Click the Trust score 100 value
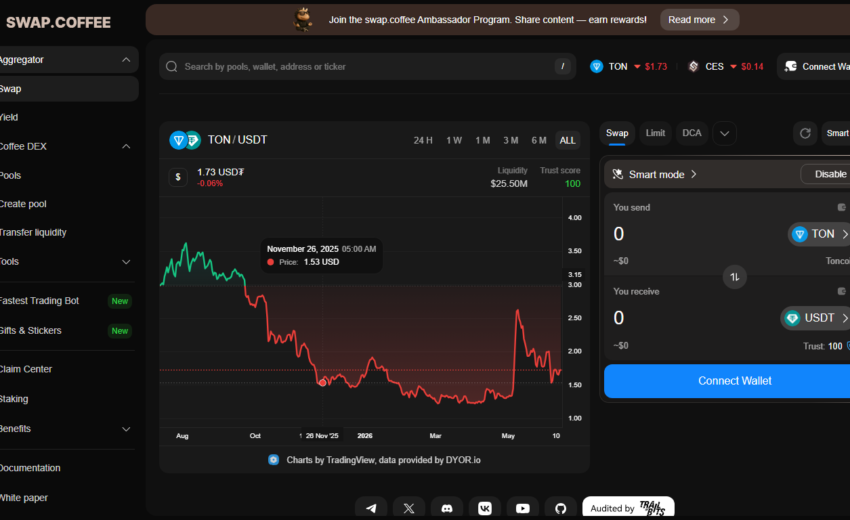The image size is (850, 520). (x=572, y=184)
